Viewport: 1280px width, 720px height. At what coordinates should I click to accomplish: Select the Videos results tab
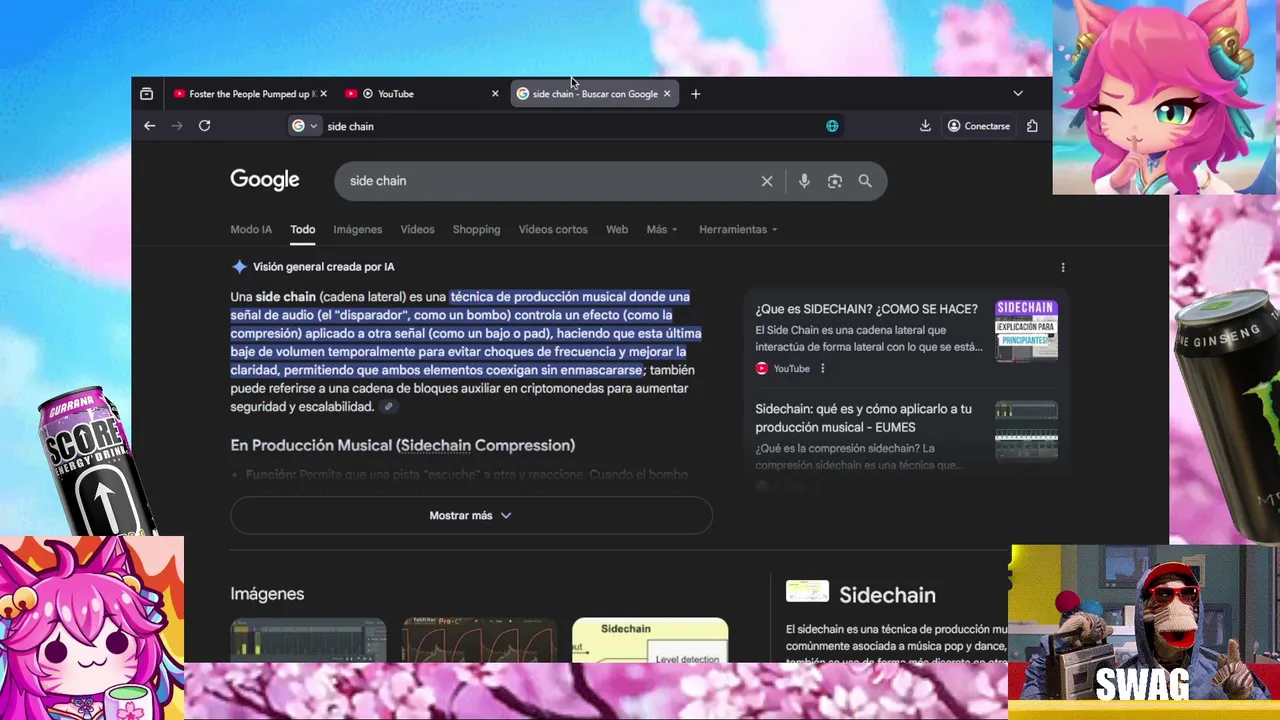tap(418, 229)
